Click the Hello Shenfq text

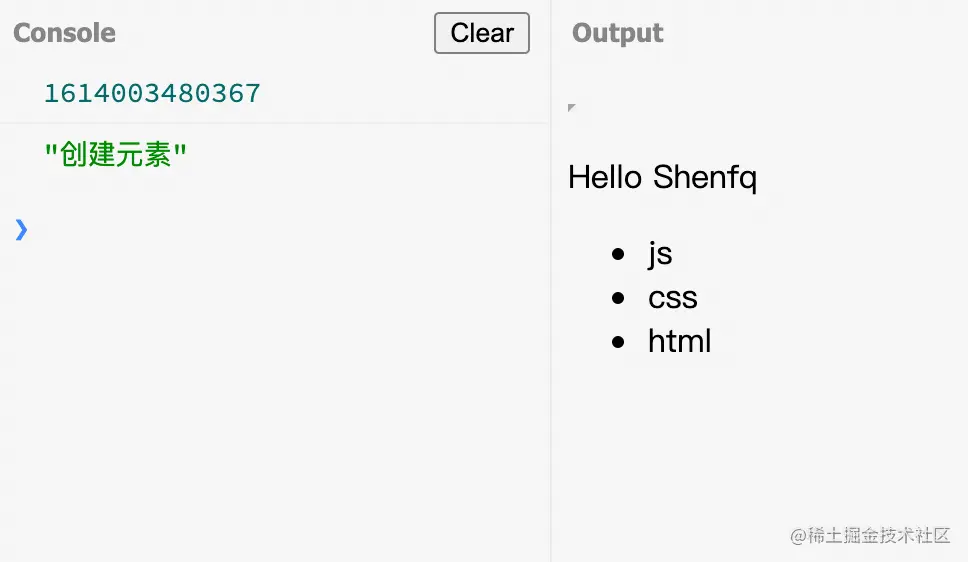(662, 178)
